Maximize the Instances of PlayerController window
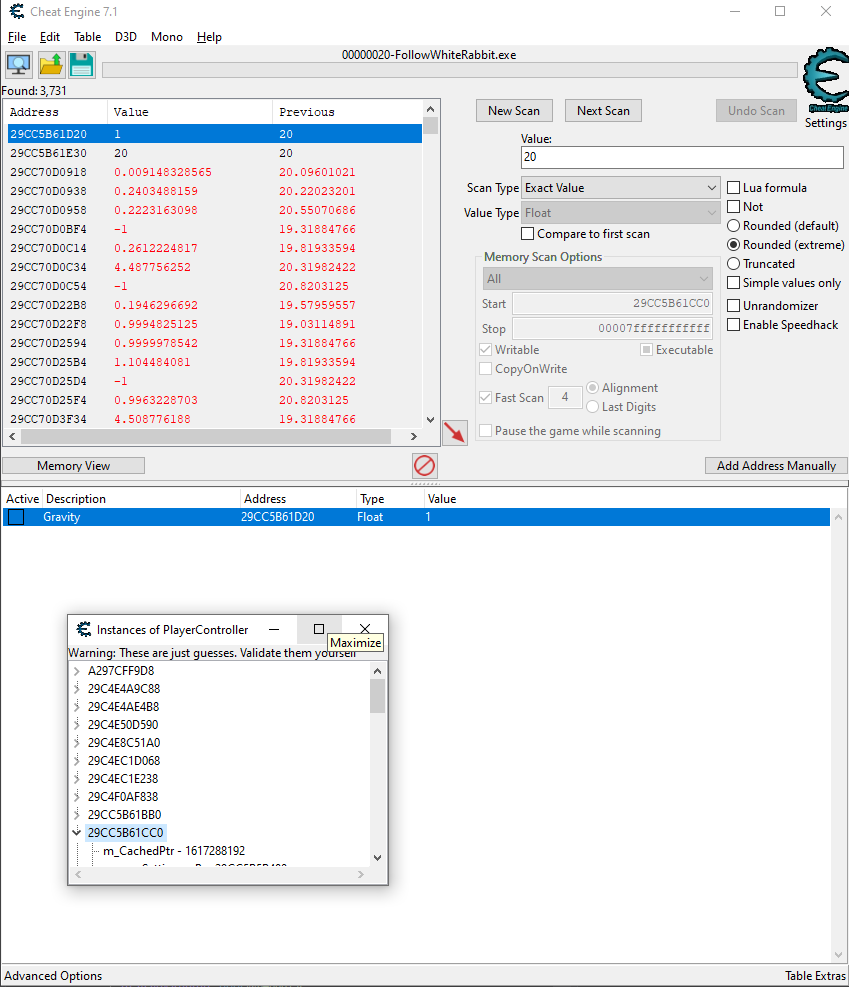Screen dimensions: 849x987 click(x=319, y=629)
